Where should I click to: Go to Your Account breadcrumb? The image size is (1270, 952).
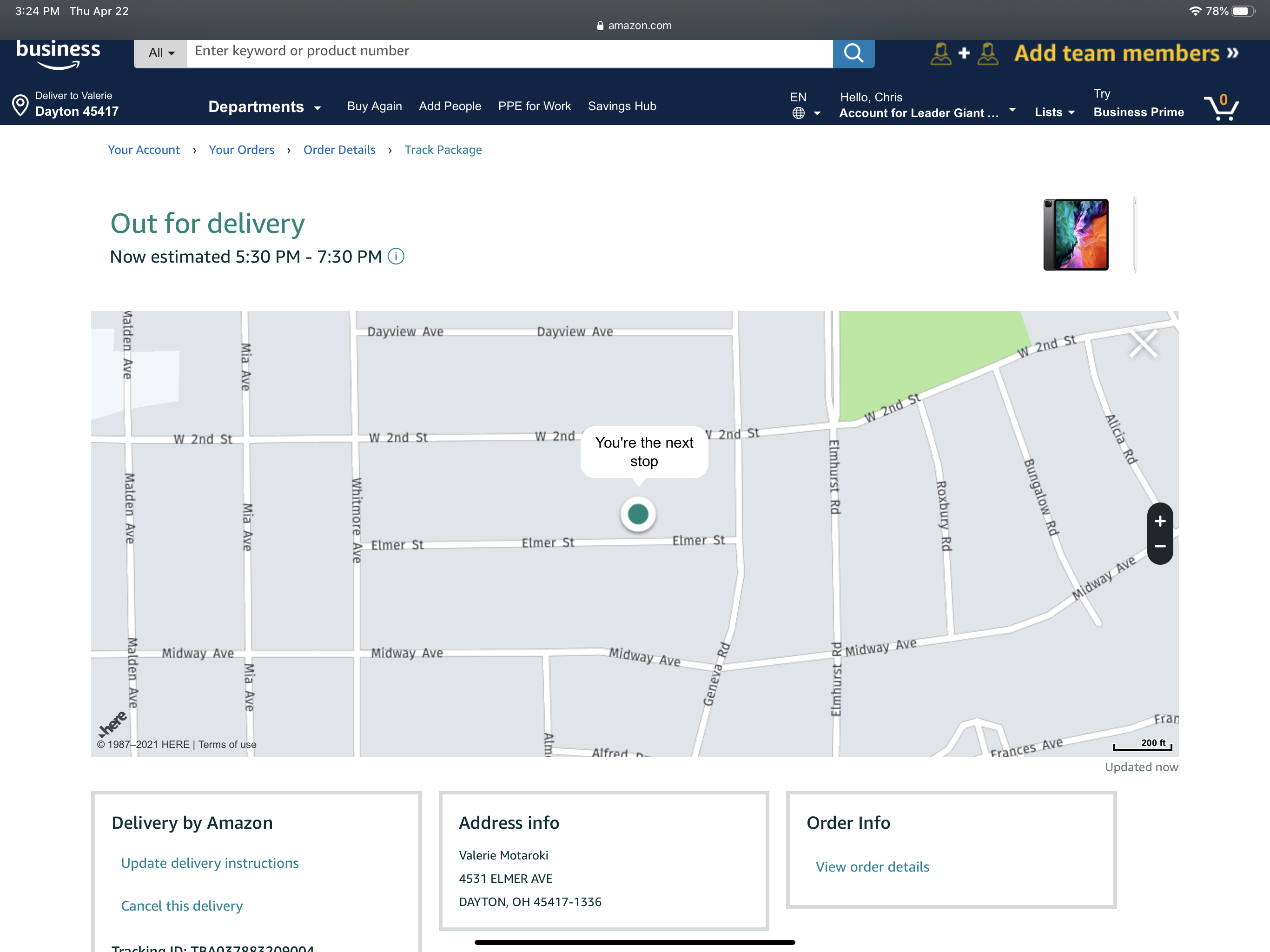tap(144, 150)
